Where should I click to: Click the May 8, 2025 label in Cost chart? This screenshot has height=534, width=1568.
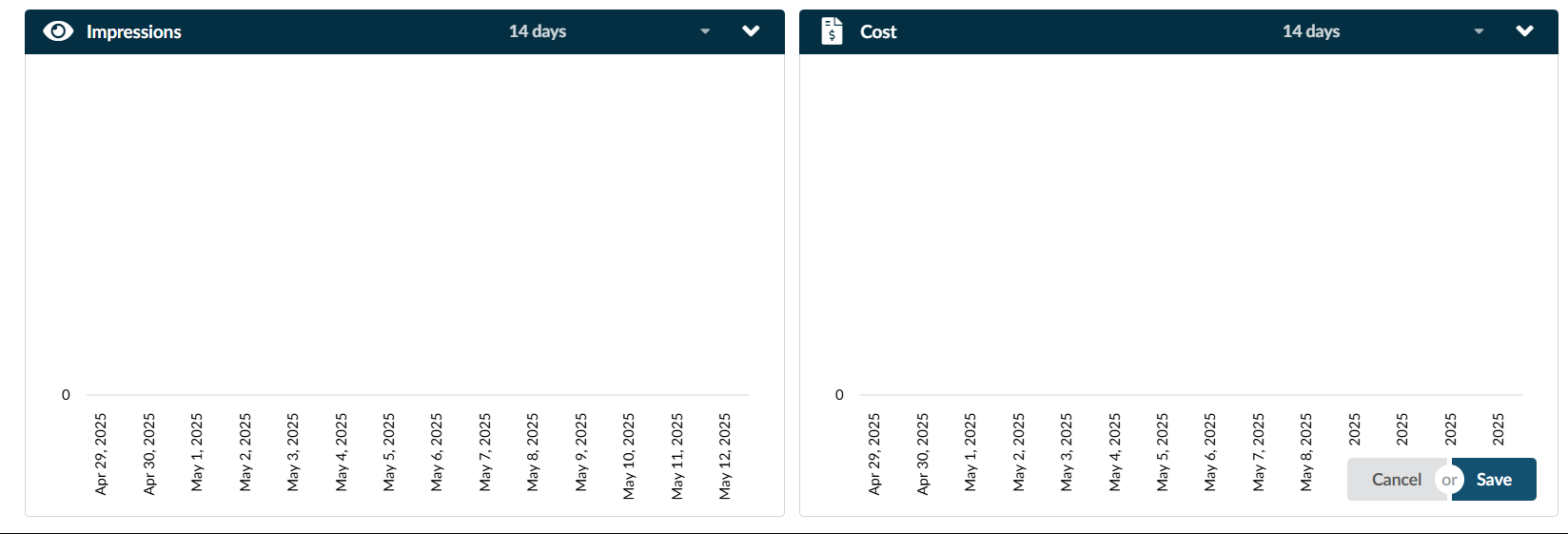point(1305,452)
